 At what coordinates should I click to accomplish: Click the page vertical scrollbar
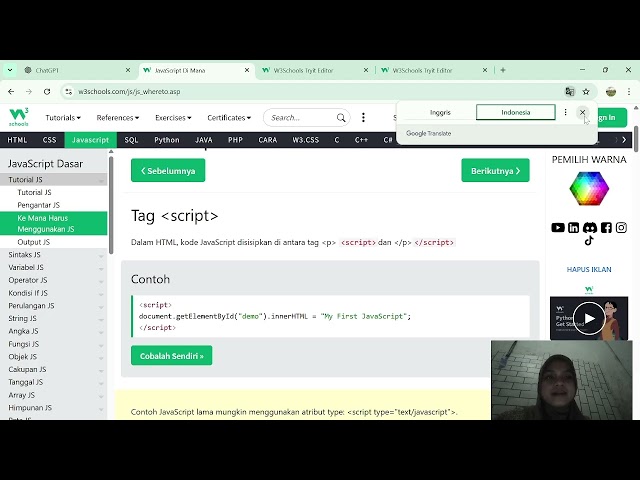(636, 139)
